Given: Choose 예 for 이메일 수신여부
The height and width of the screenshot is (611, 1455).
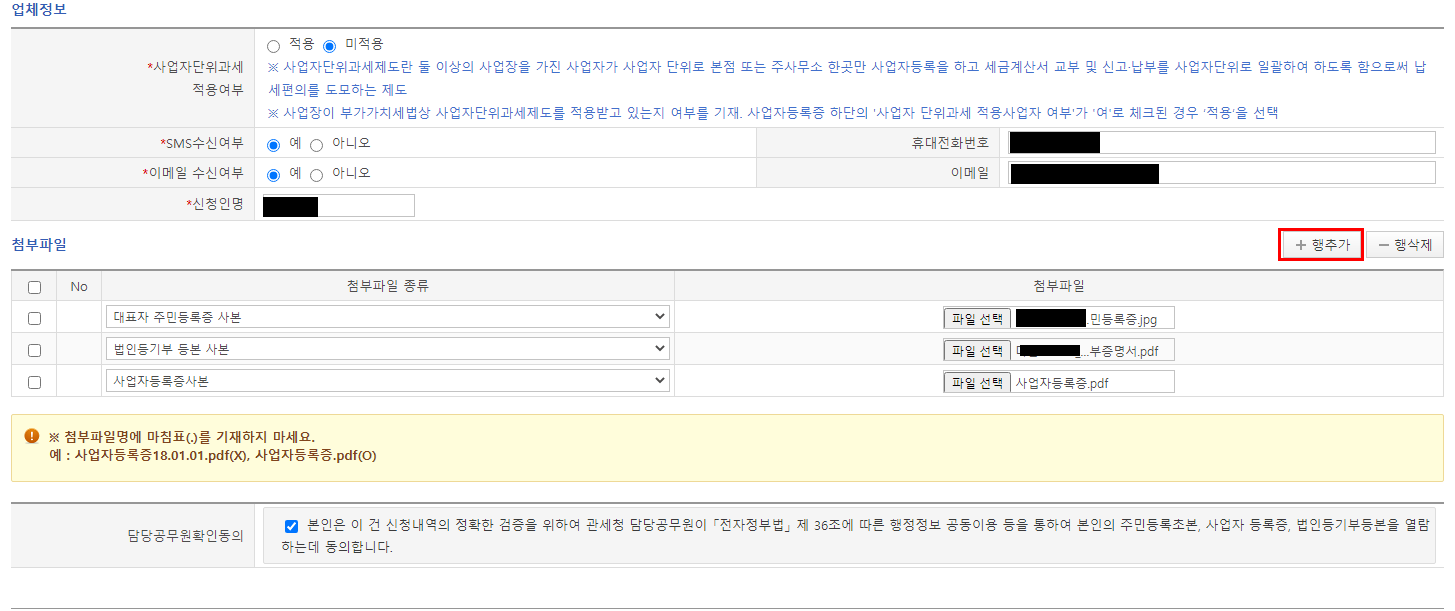Looking at the screenshot, I should (273, 175).
